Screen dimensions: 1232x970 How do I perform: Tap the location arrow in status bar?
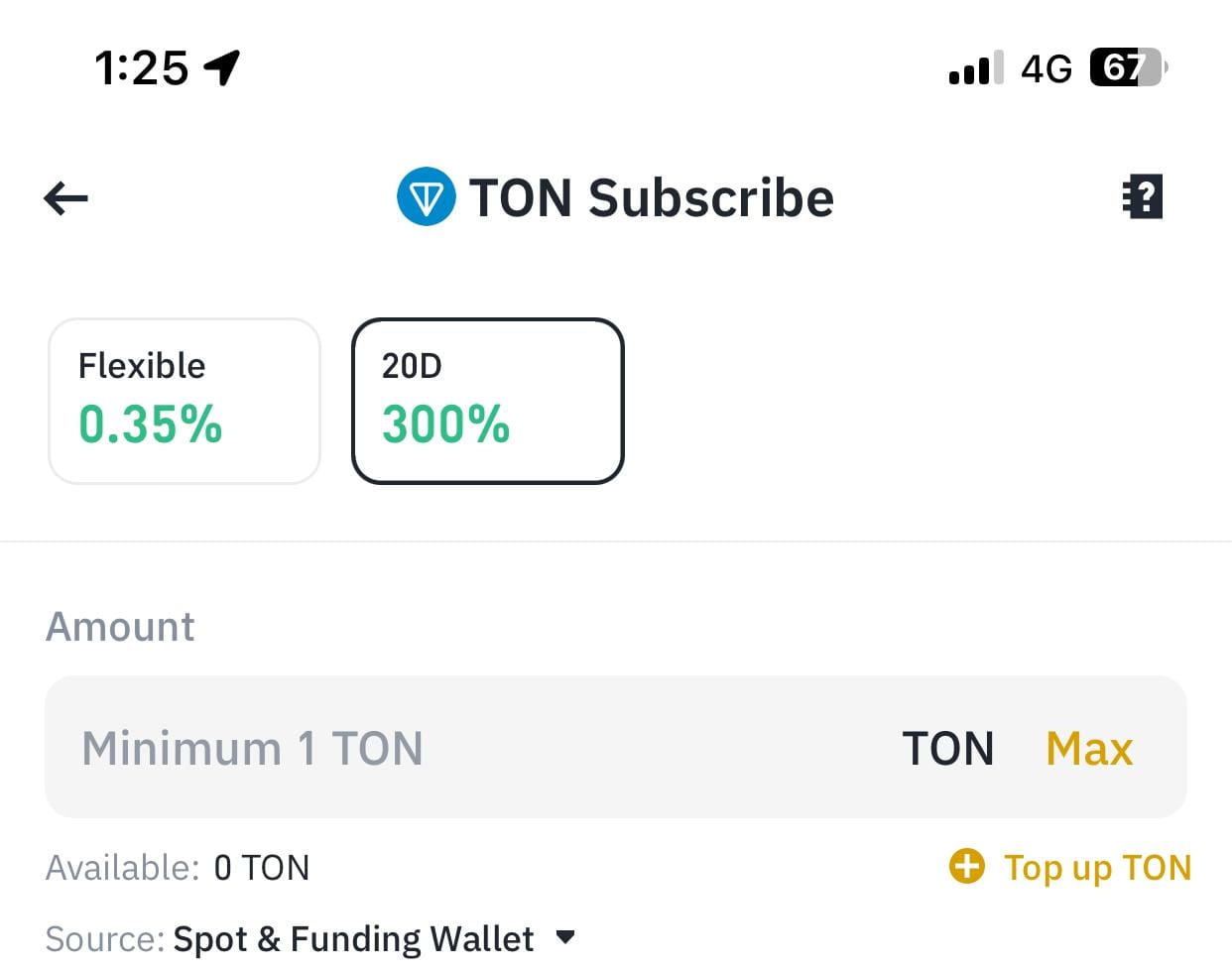tap(222, 67)
